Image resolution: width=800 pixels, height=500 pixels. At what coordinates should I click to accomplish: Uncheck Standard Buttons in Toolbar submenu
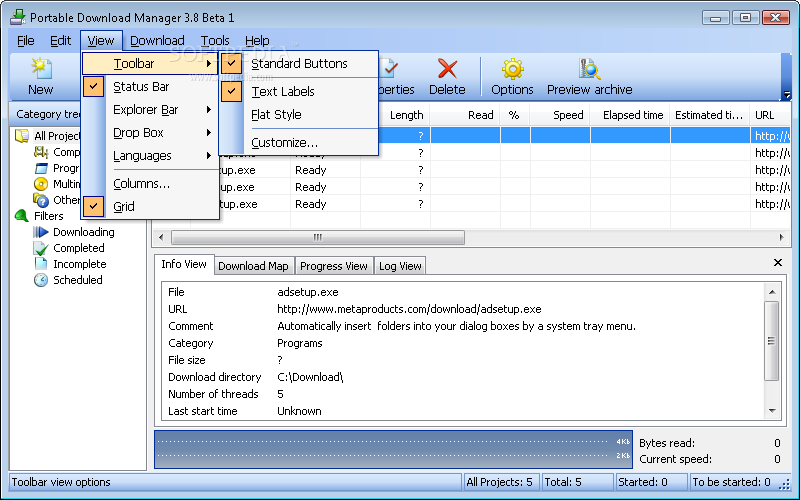click(x=299, y=64)
